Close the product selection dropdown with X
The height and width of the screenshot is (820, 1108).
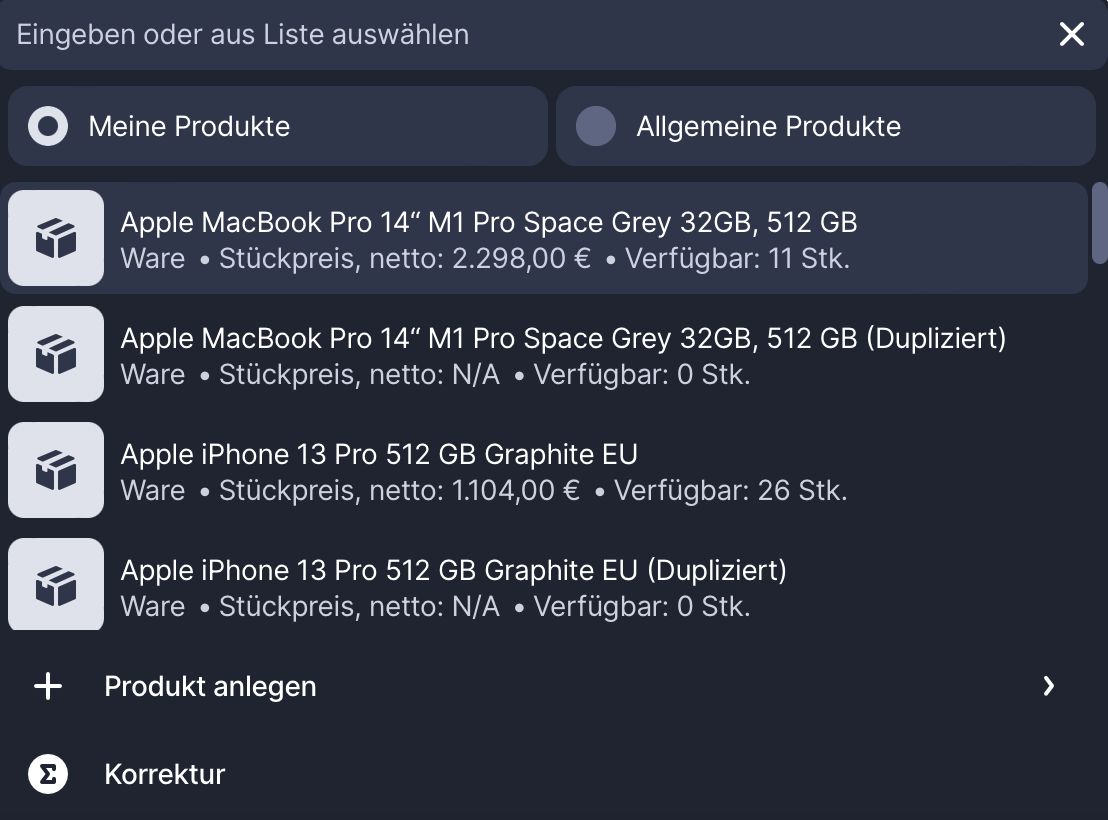1072,35
